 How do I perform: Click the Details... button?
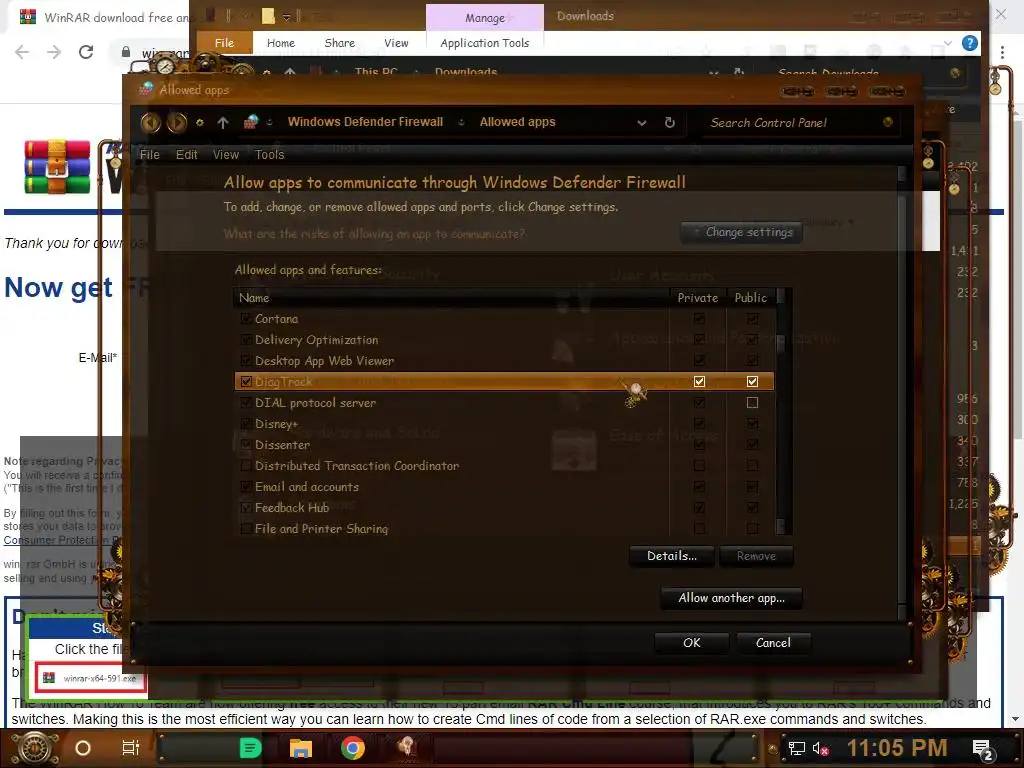click(671, 556)
